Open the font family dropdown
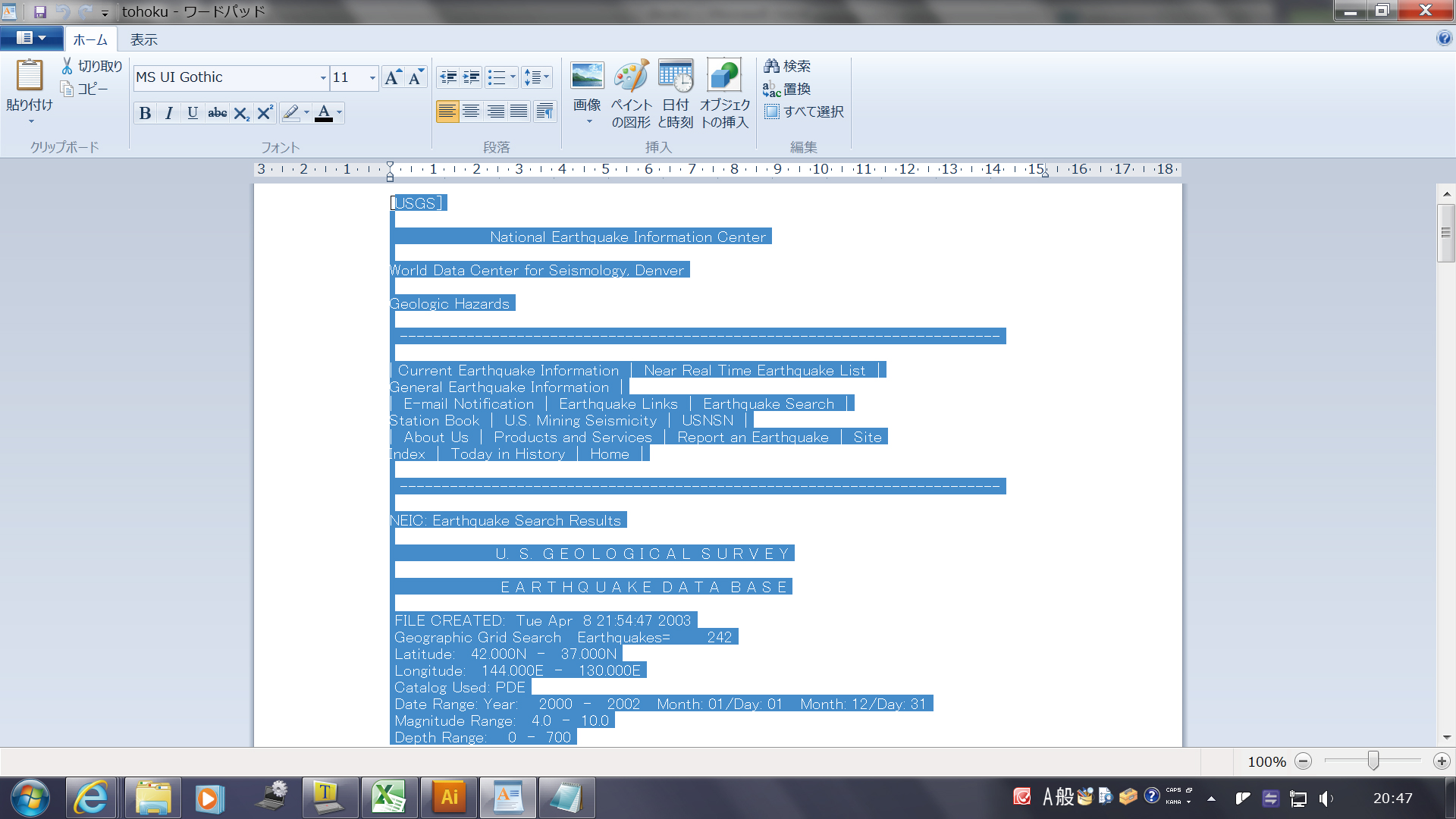 coord(323,77)
